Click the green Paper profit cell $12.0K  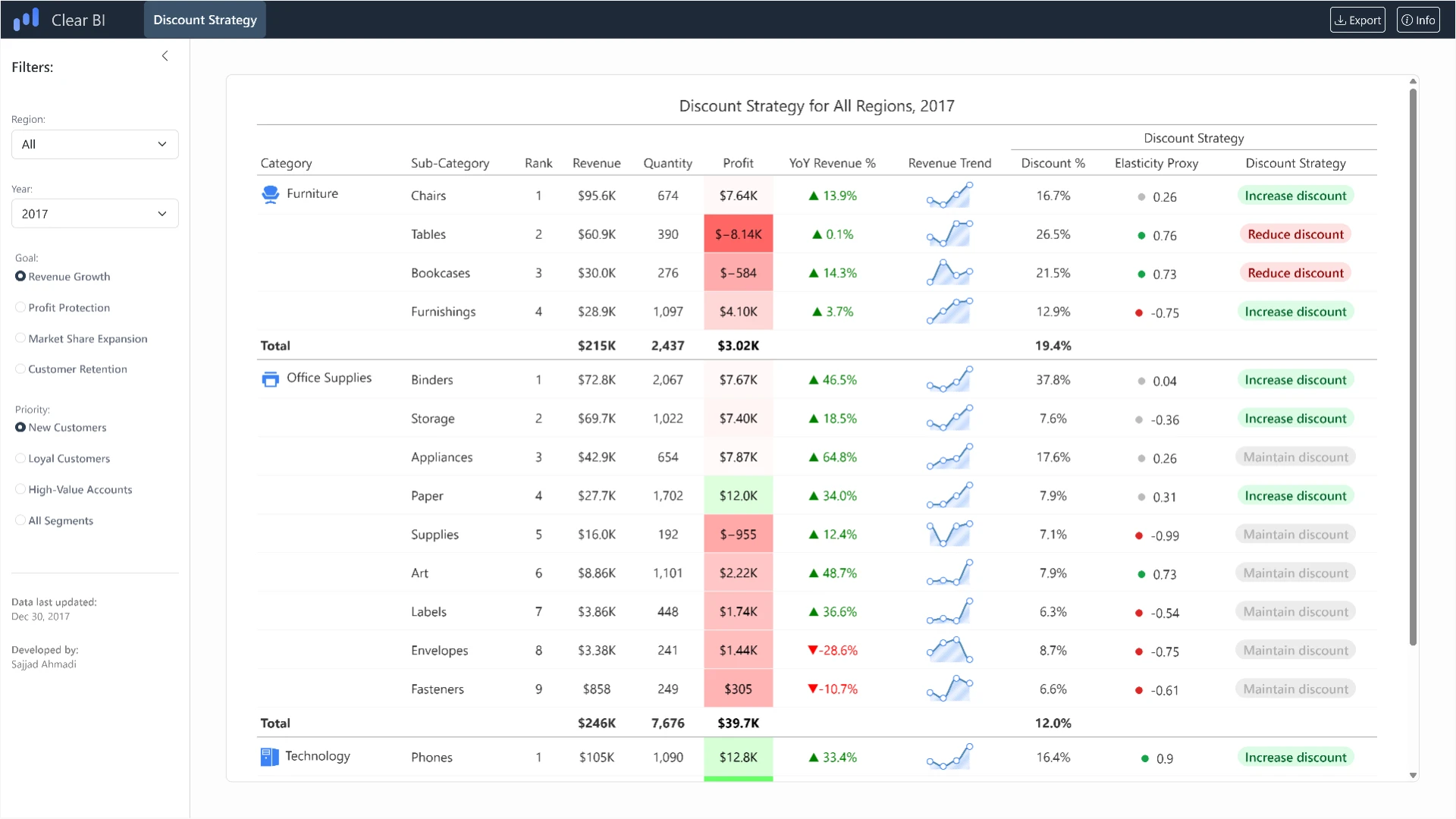(x=739, y=496)
